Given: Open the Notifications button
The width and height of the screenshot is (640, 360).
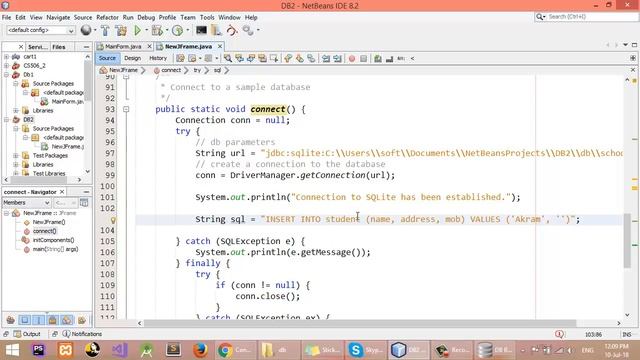Looking at the screenshot, I should point(82,334).
